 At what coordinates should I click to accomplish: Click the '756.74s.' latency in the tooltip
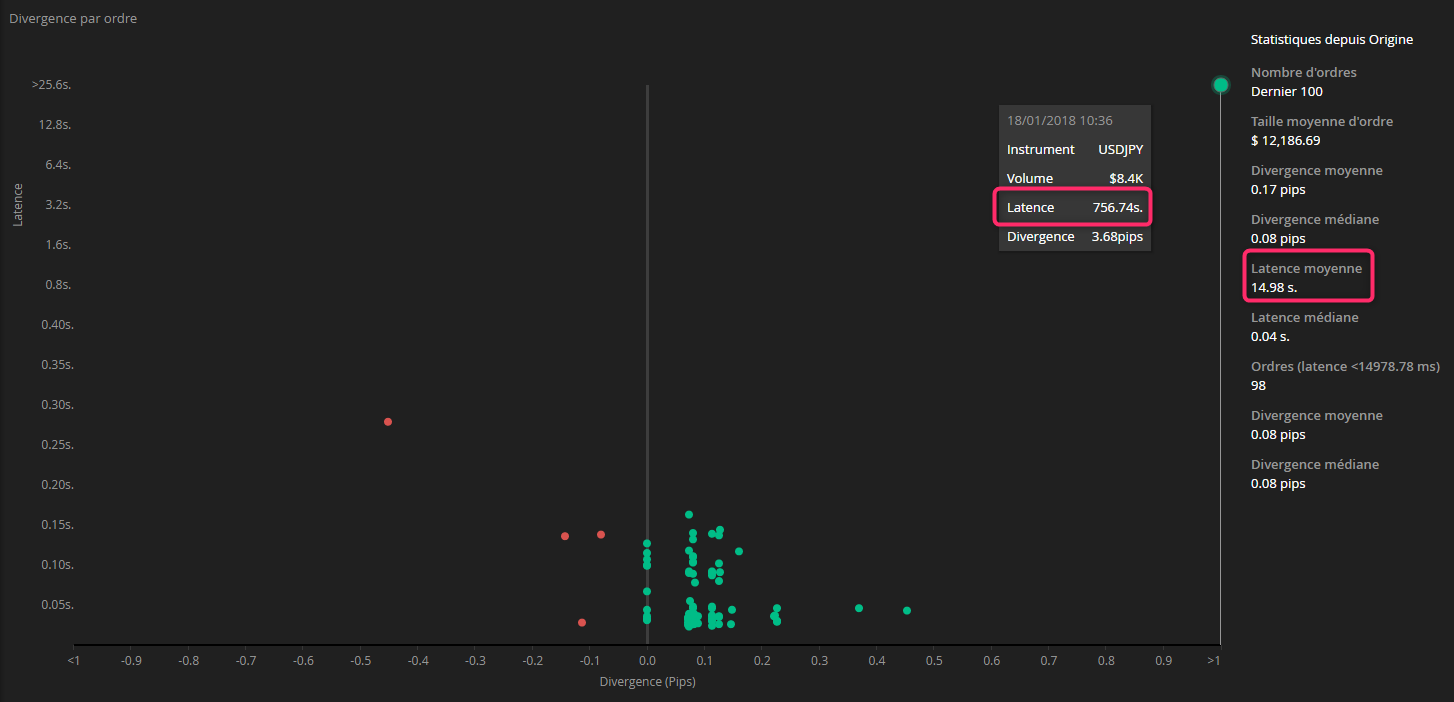tap(1118, 208)
